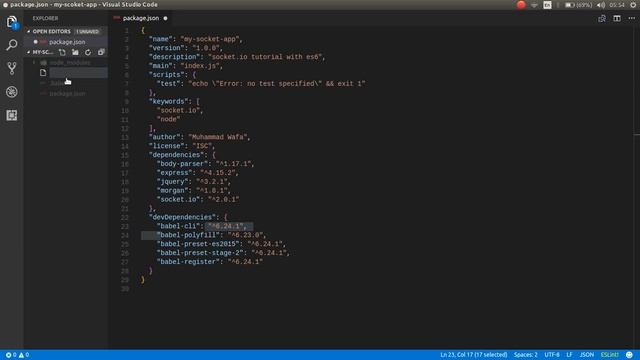Click the "body-parser" dependency
This screenshot has width=640, height=360.
tap(182, 164)
